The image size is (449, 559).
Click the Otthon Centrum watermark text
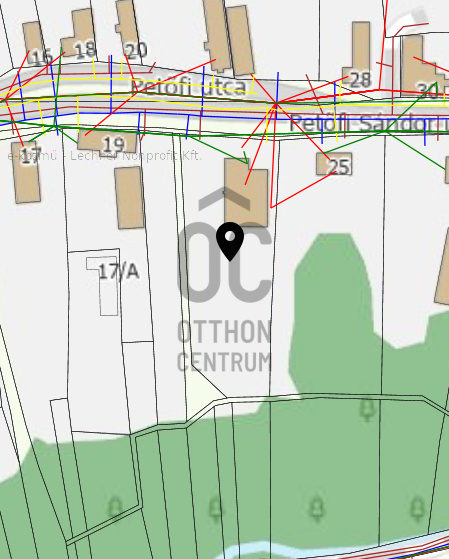224,346
